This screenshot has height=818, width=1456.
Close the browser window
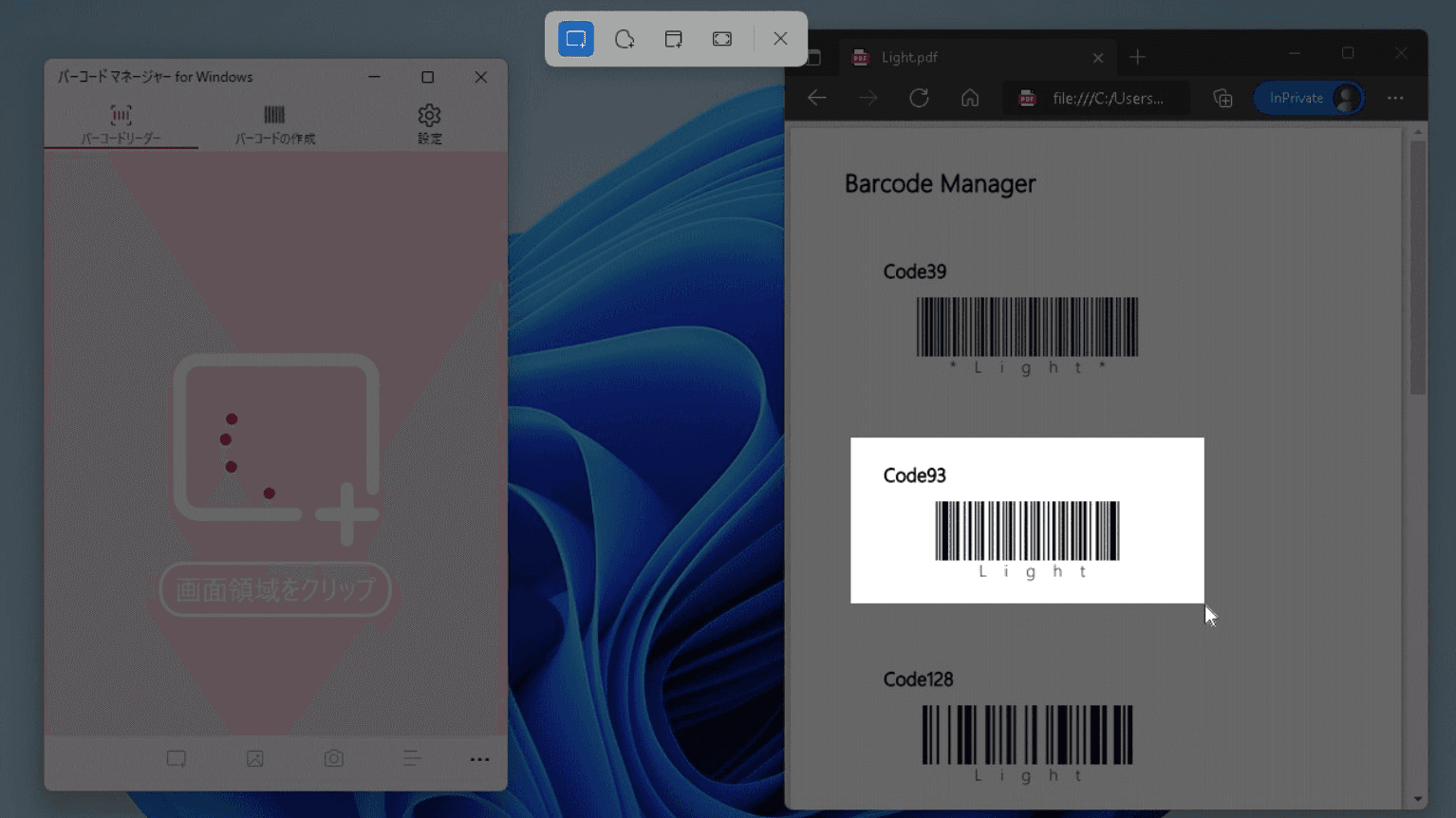(1401, 53)
